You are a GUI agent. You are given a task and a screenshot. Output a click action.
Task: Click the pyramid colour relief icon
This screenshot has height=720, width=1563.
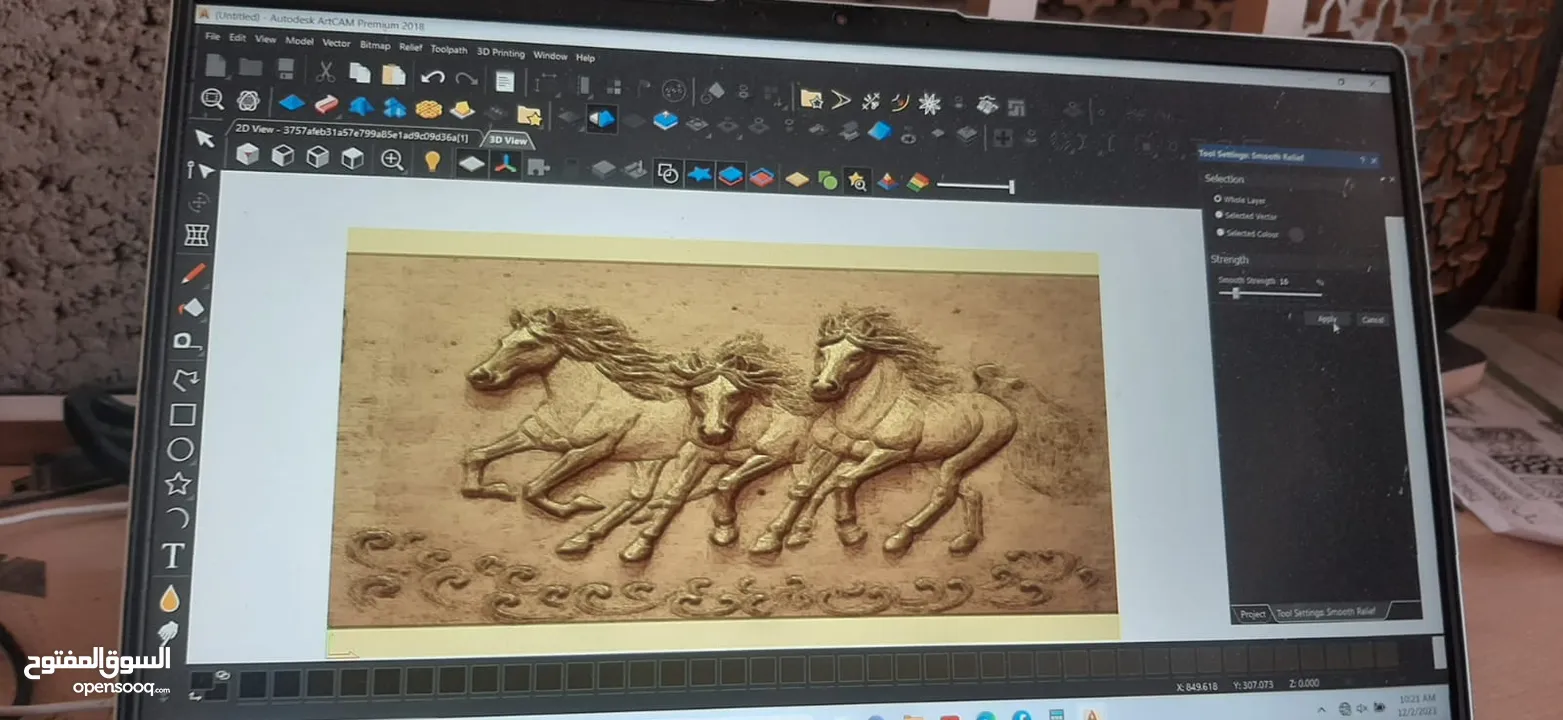coord(887,181)
